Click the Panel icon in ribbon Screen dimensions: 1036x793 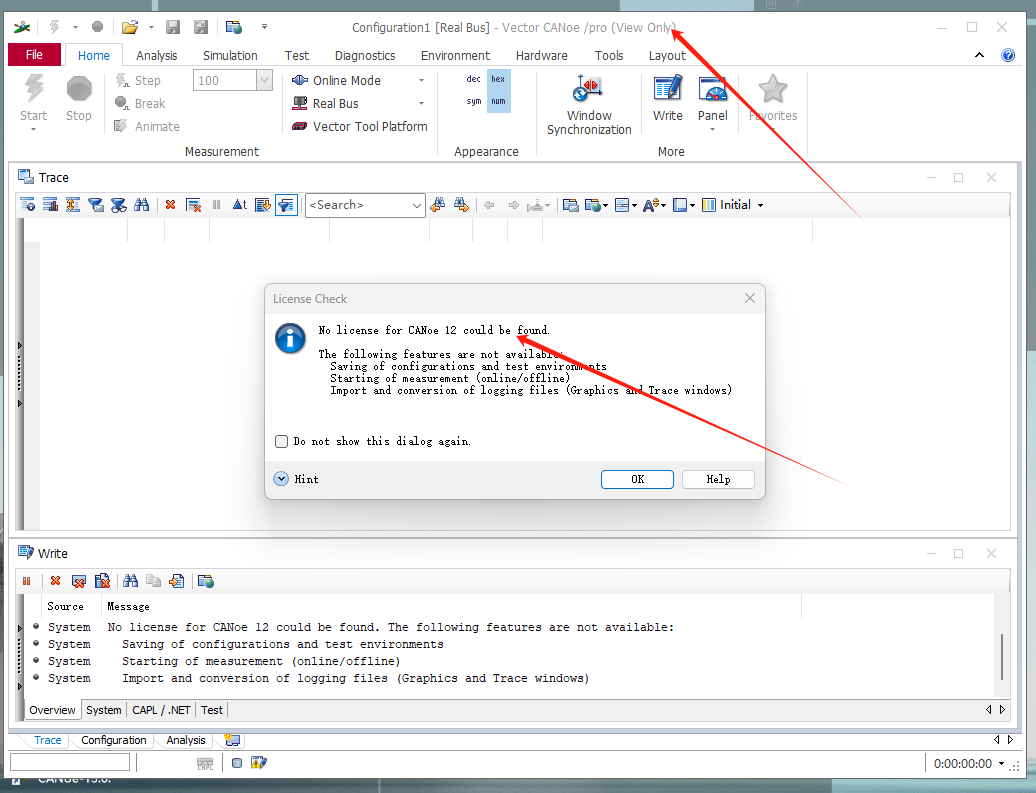[712, 88]
